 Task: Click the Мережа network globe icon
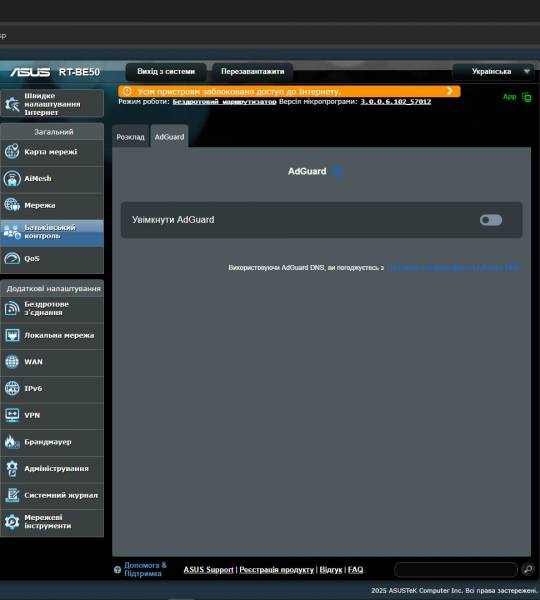(x=12, y=205)
